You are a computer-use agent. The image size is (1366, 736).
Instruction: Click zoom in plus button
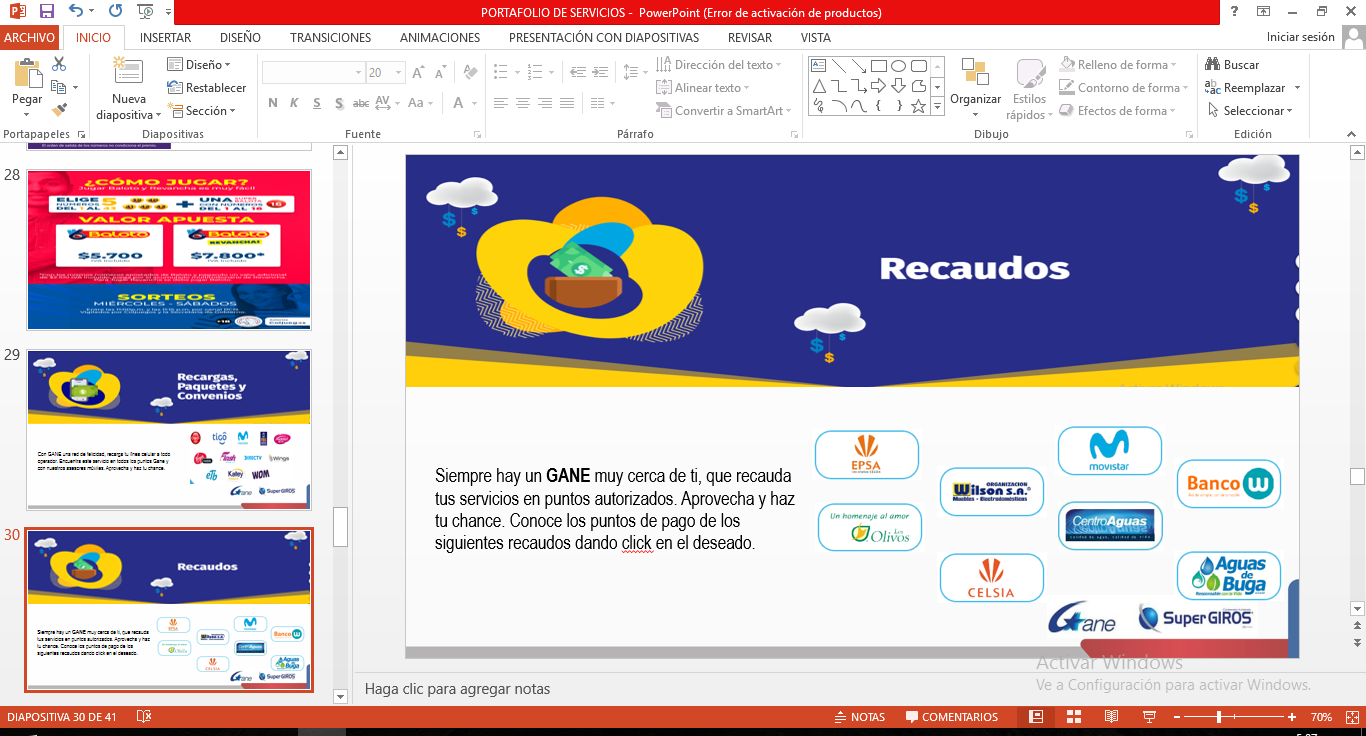coord(1293,717)
